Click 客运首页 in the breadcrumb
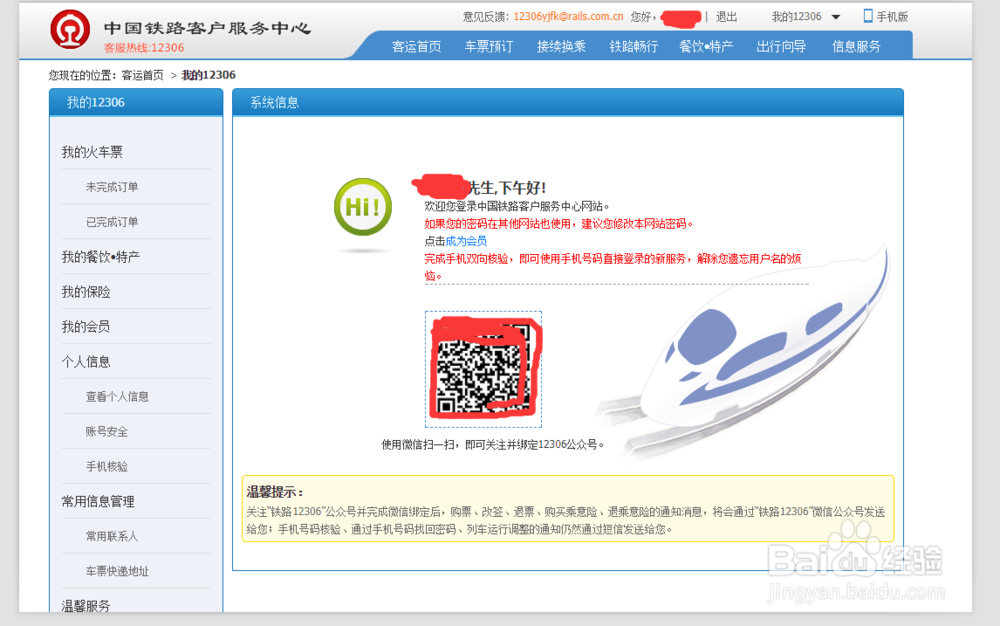Image resolution: width=1000 pixels, height=626 pixels. (x=142, y=75)
